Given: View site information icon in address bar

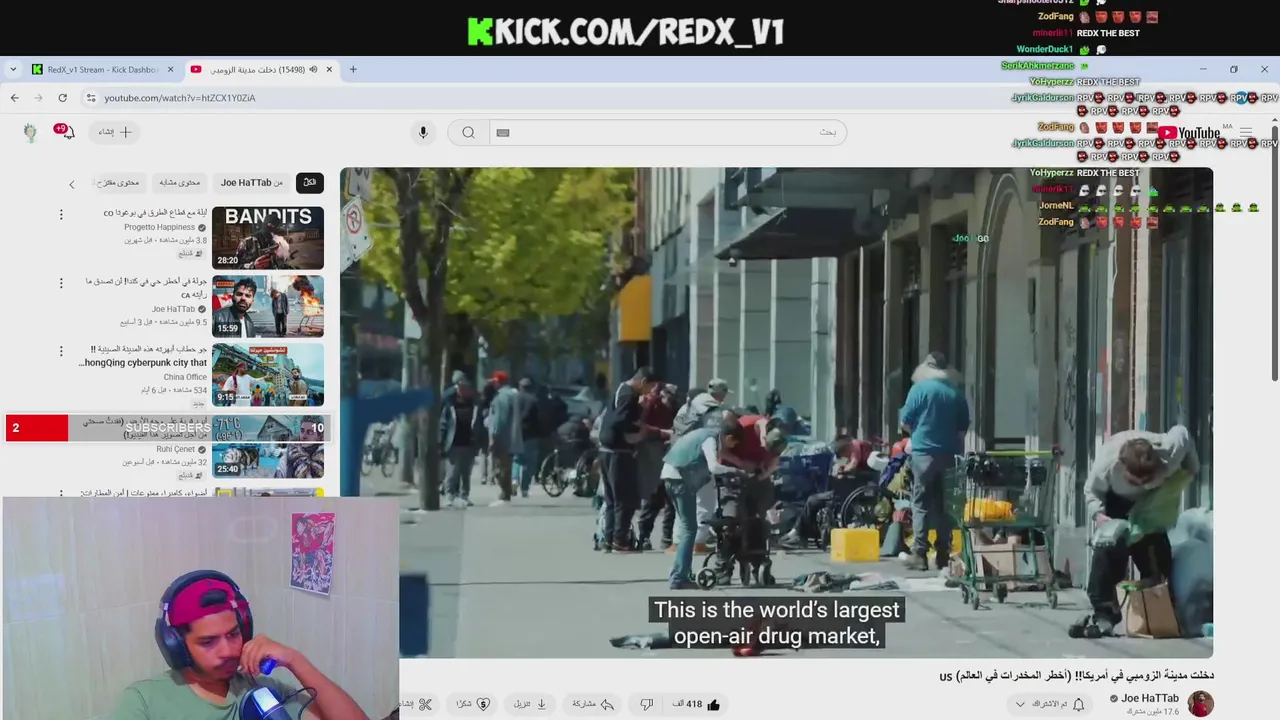Looking at the screenshot, I should tap(91, 98).
